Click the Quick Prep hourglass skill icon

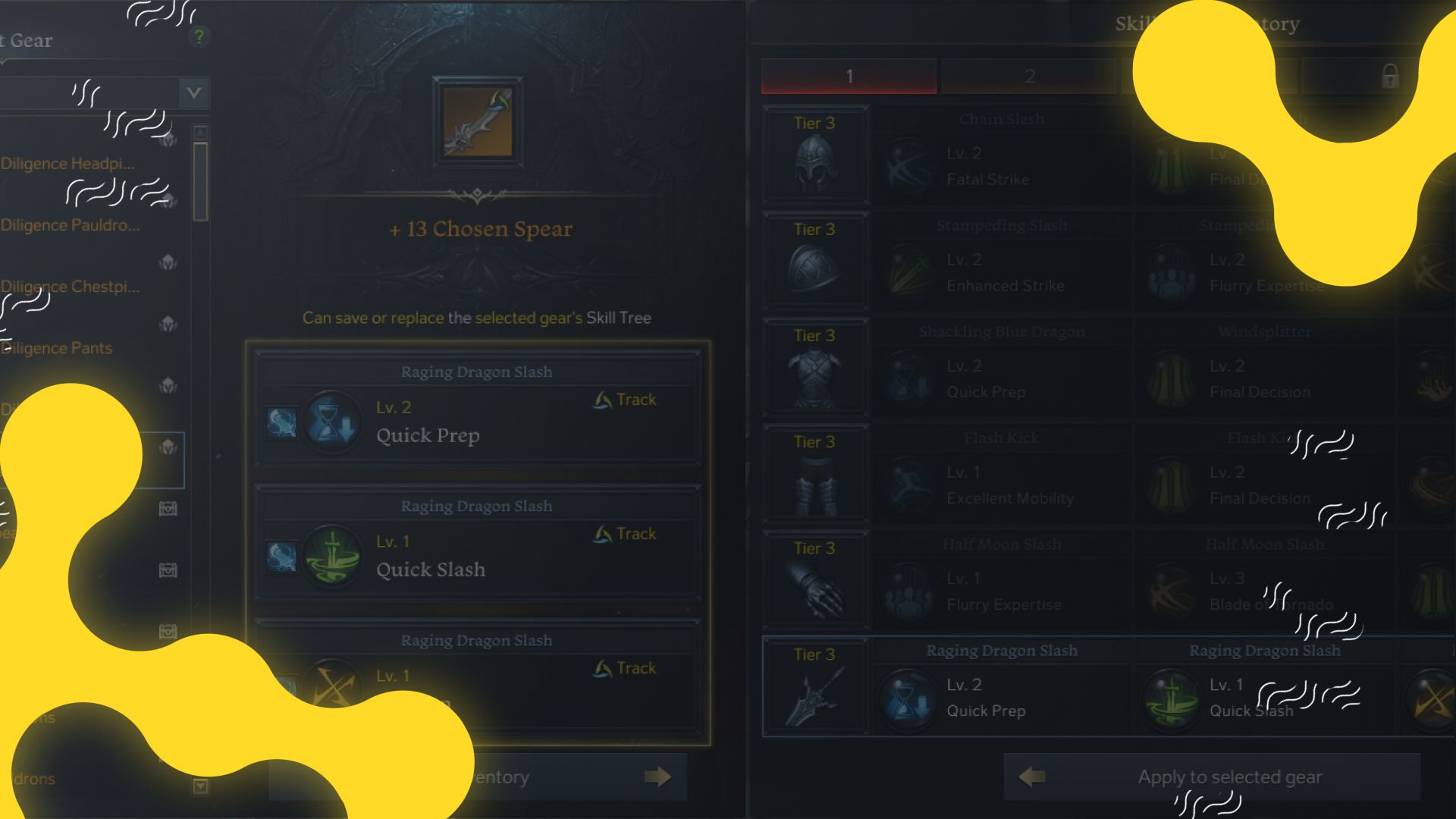click(x=331, y=422)
